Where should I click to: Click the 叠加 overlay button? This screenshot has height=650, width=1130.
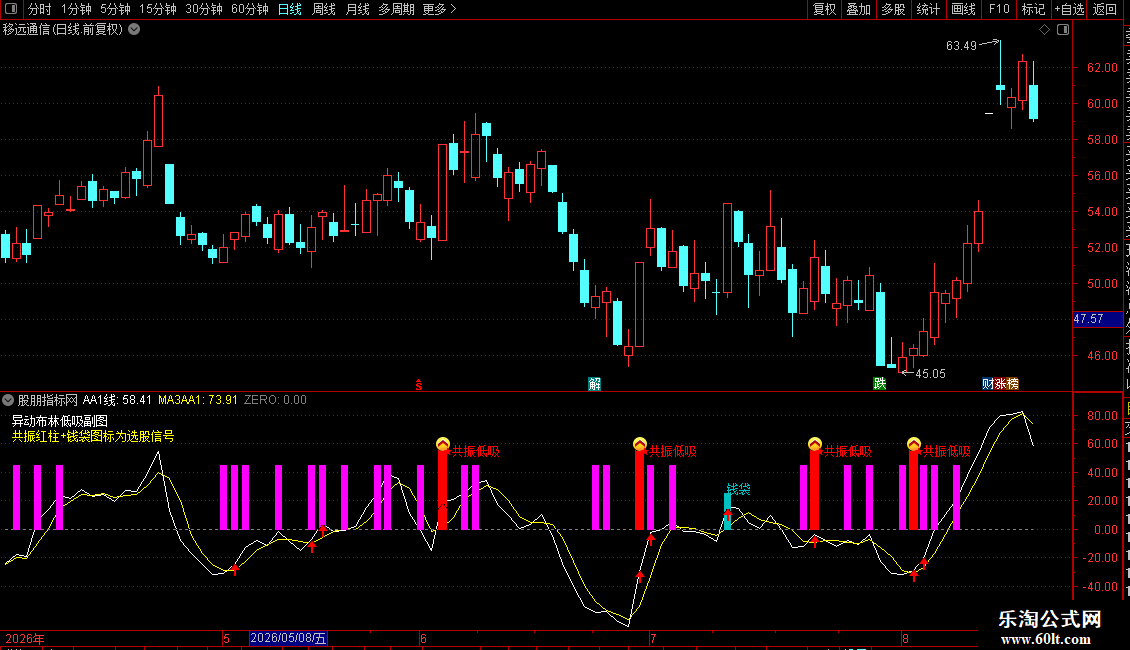pos(859,9)
